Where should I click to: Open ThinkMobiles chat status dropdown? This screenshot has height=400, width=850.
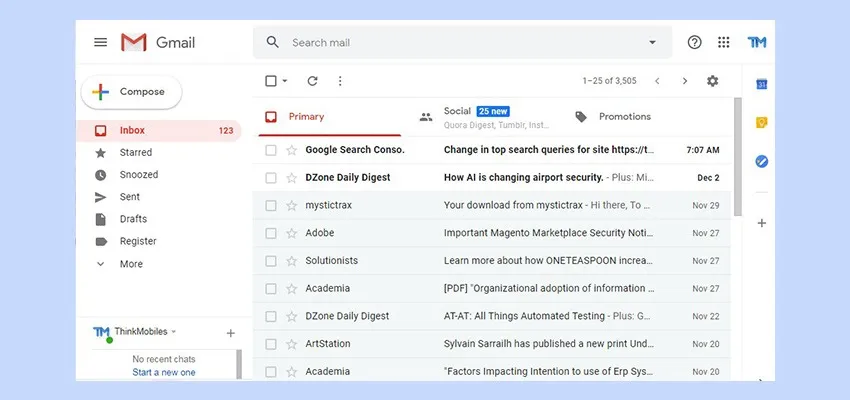(x=173, y=331)
